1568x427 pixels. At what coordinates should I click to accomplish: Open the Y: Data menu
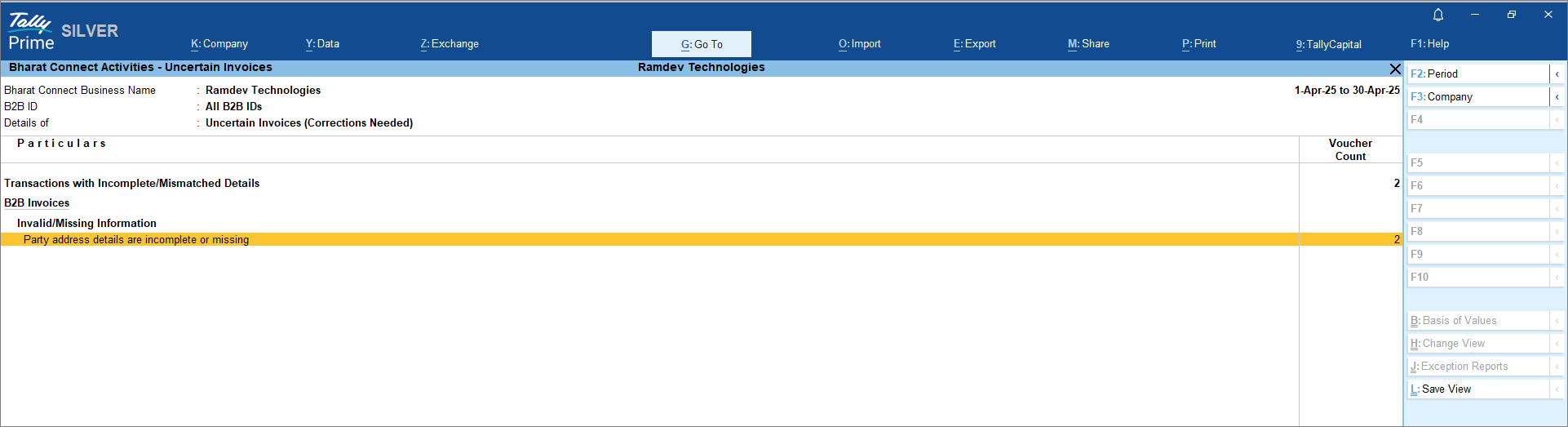tap(322, 44)
